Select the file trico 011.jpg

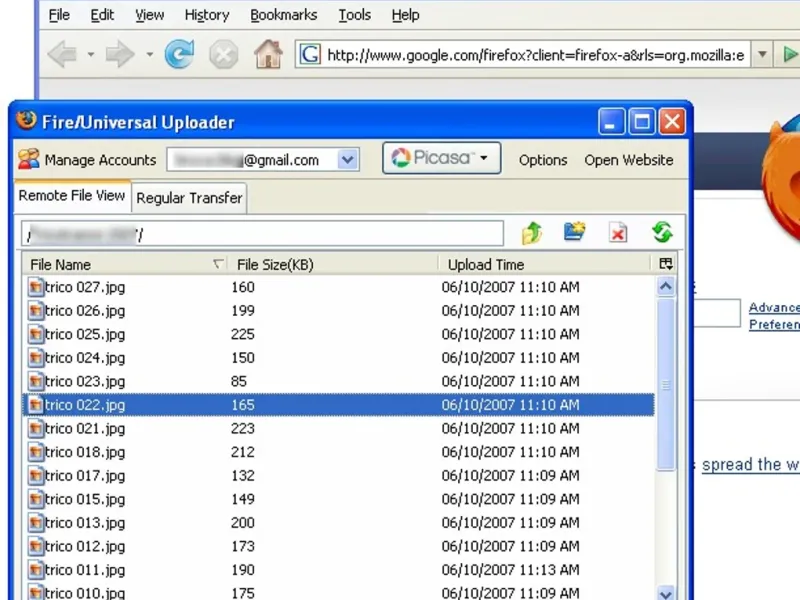click(x=339, y=570)
